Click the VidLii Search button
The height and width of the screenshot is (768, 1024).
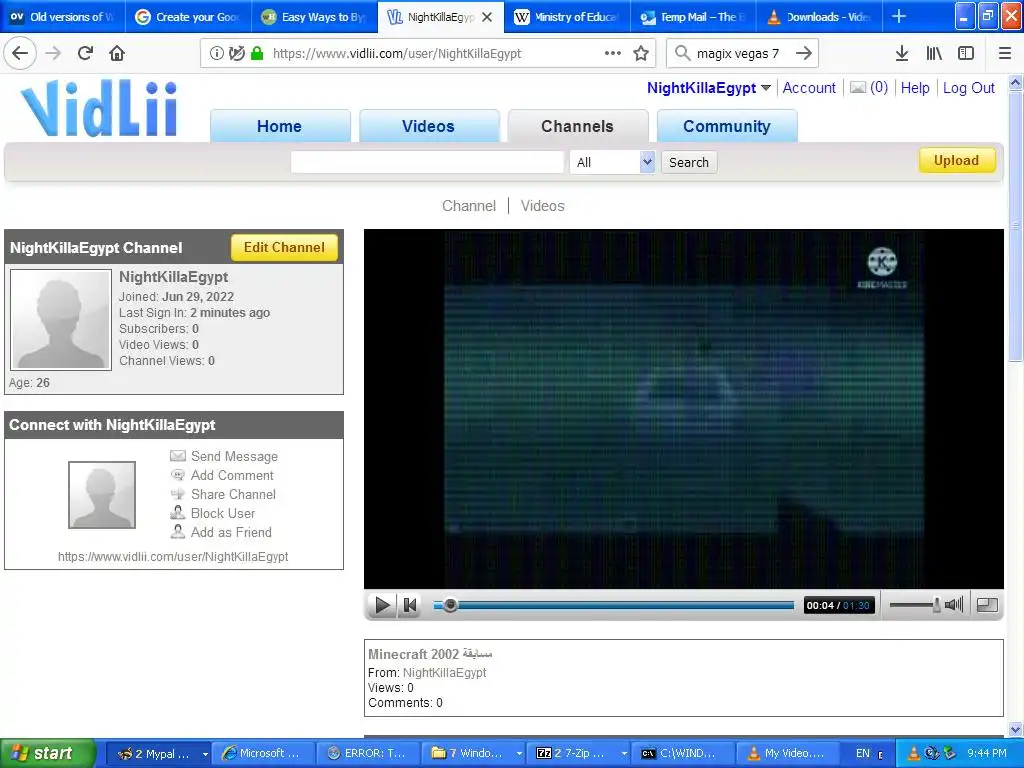tap(689, 162)
